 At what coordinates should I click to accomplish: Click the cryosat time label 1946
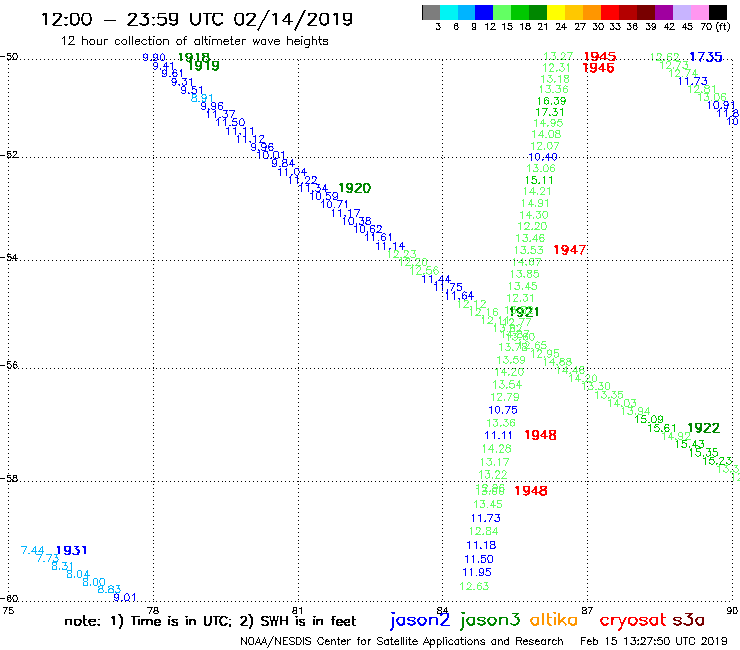[x=598, y=68]
